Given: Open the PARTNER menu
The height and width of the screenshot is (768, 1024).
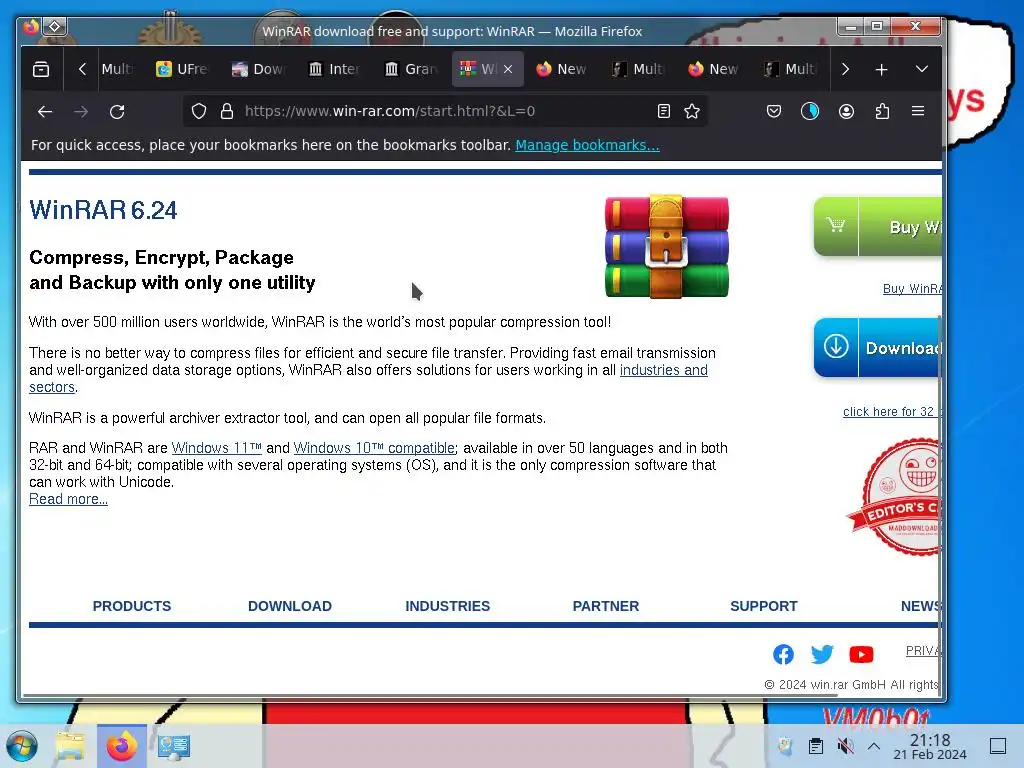Looking at the screenshot, I should [605, 606].
